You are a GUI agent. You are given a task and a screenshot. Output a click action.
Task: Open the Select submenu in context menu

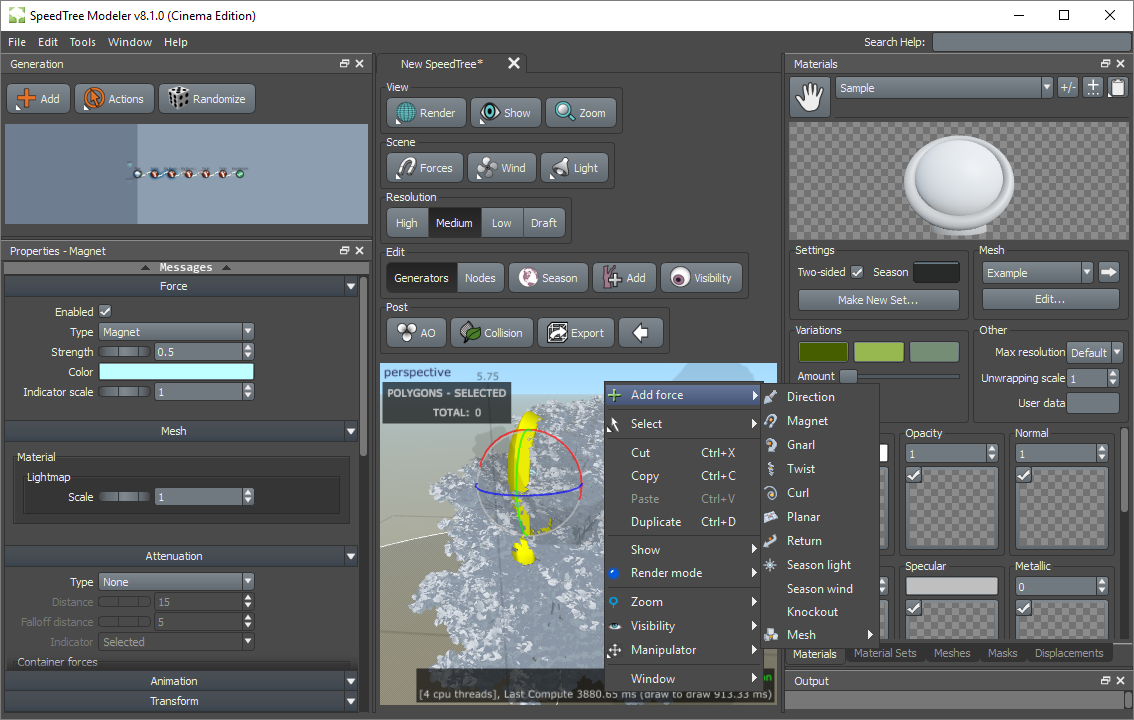pos(682,424)
